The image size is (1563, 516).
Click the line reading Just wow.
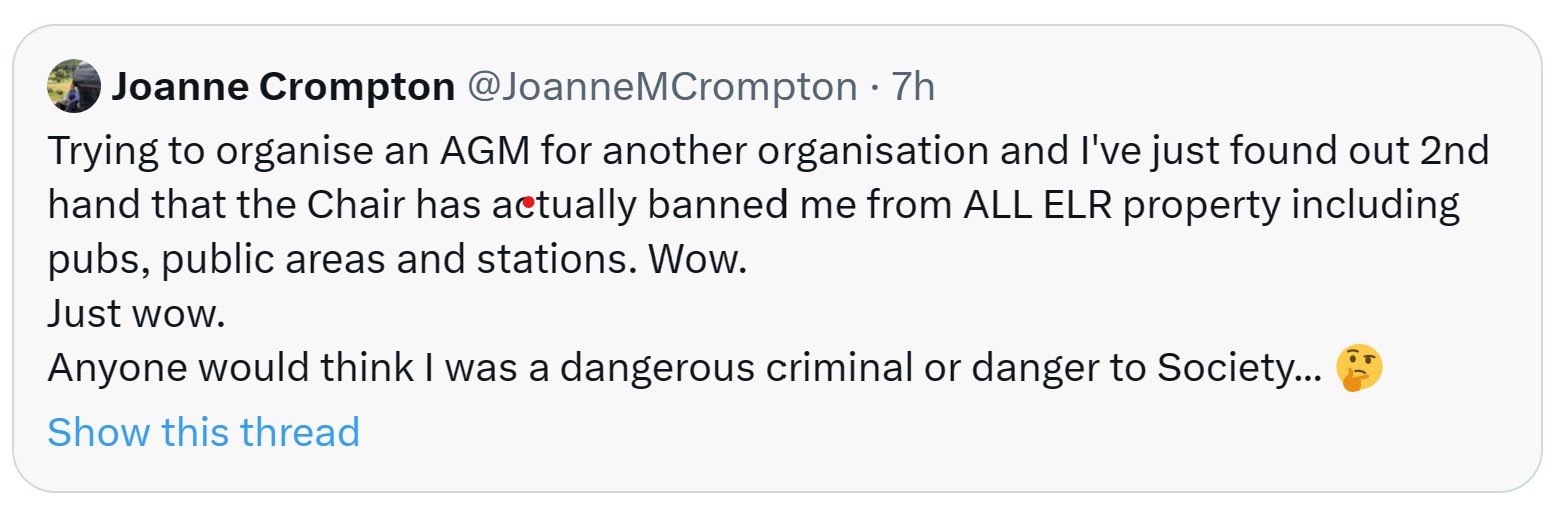pos(136,314)
